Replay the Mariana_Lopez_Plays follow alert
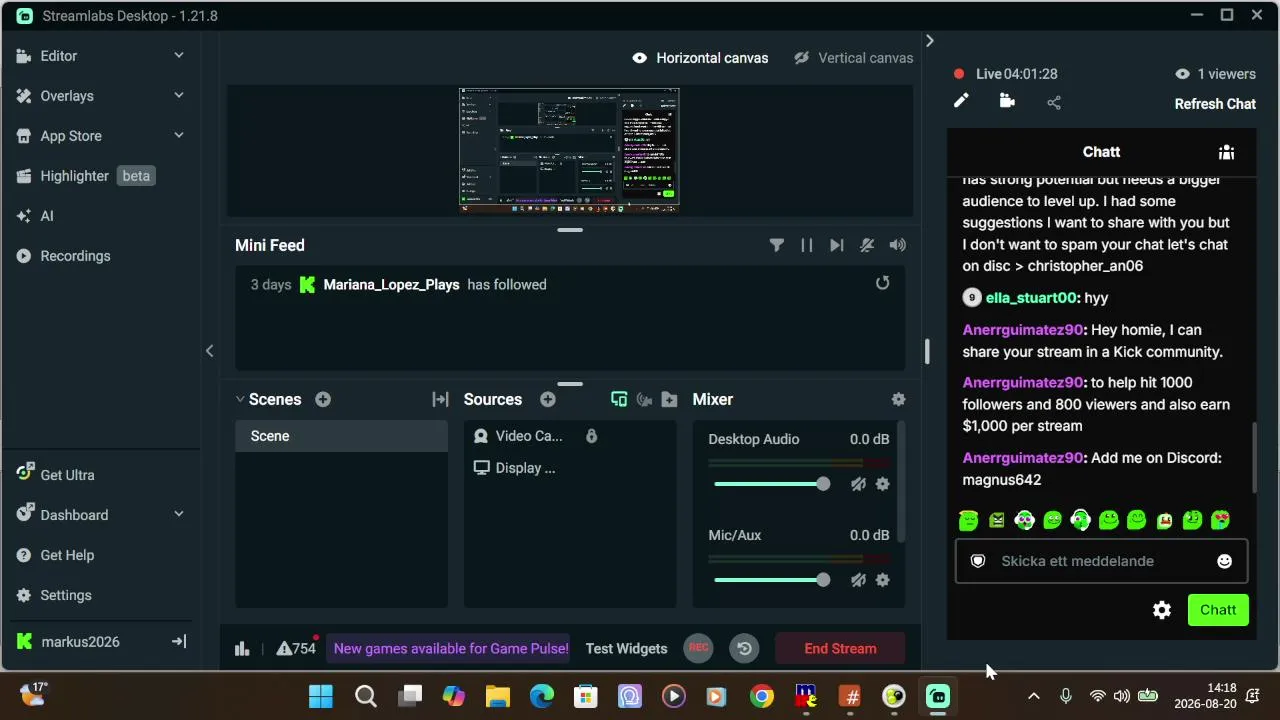Screen dimensions: 1280x720 pyautogui.click(x=882, y=284)
